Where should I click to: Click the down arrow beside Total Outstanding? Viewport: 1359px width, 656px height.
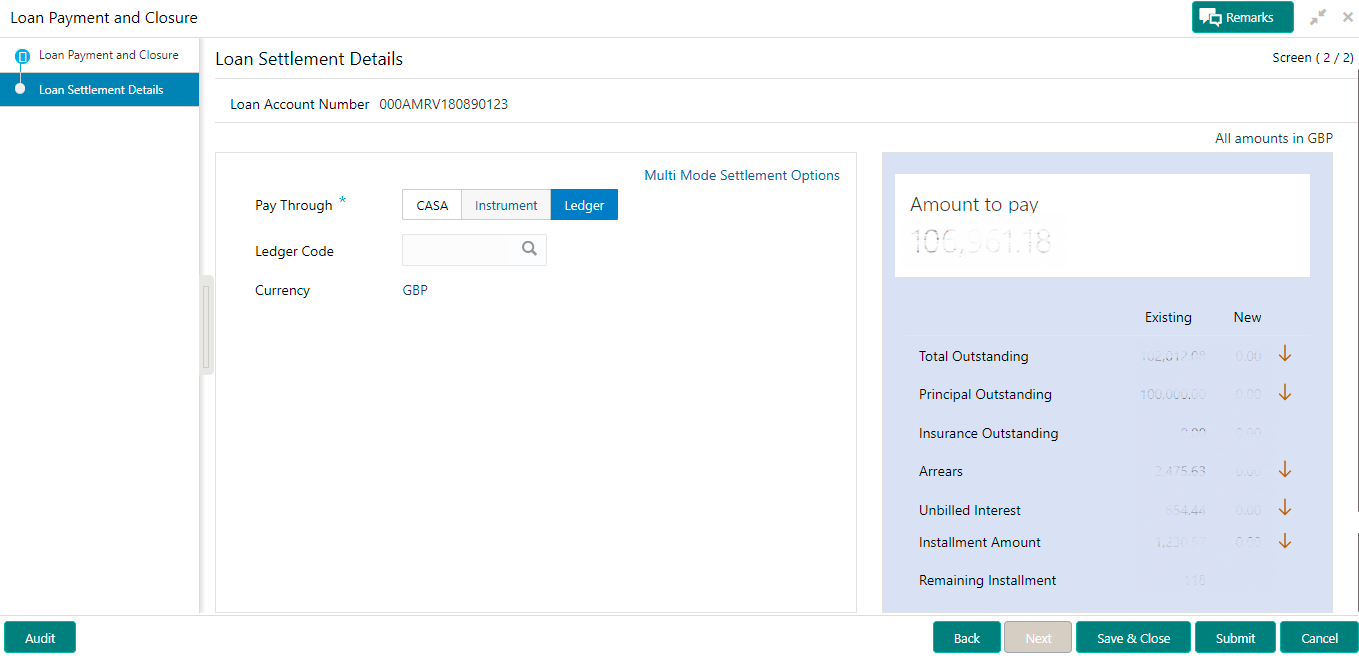click(1285, 354)
